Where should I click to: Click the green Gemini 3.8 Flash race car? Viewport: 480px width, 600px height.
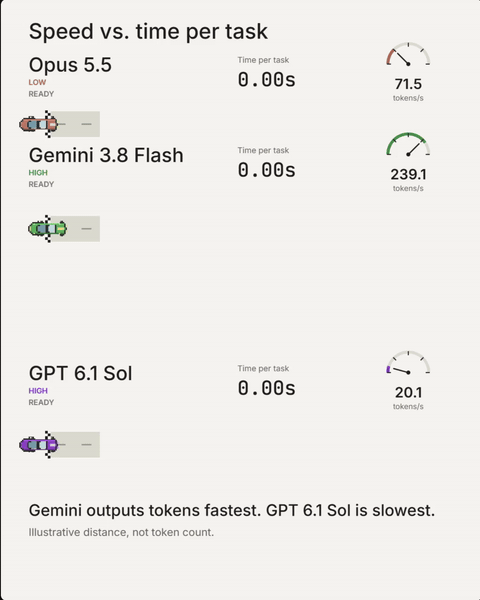point(47,229)
